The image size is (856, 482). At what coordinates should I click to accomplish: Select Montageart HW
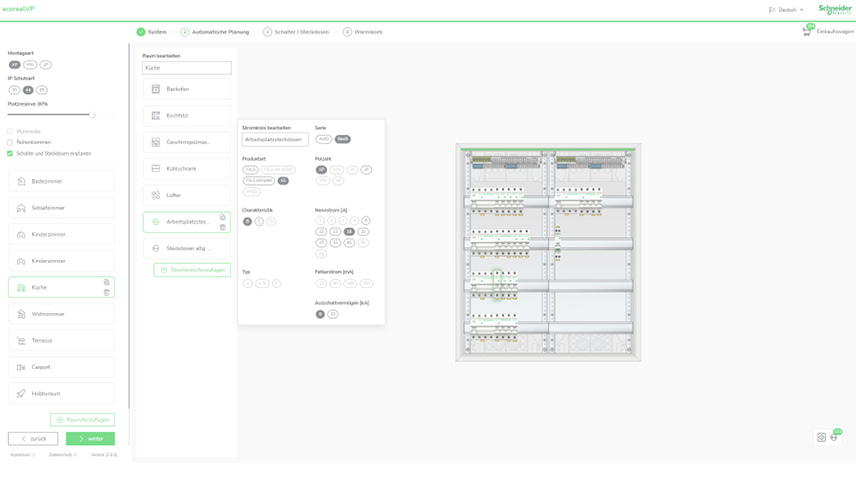[x=30, y=65]
